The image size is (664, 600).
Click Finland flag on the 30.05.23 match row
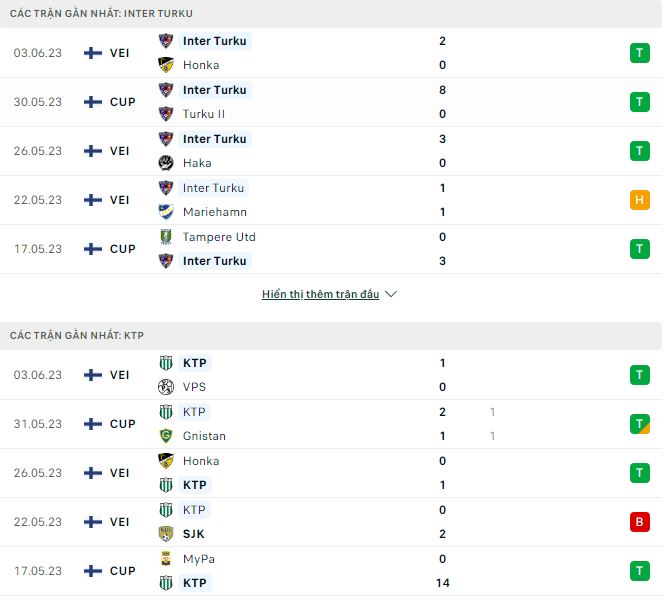click(x=93, y=102)
